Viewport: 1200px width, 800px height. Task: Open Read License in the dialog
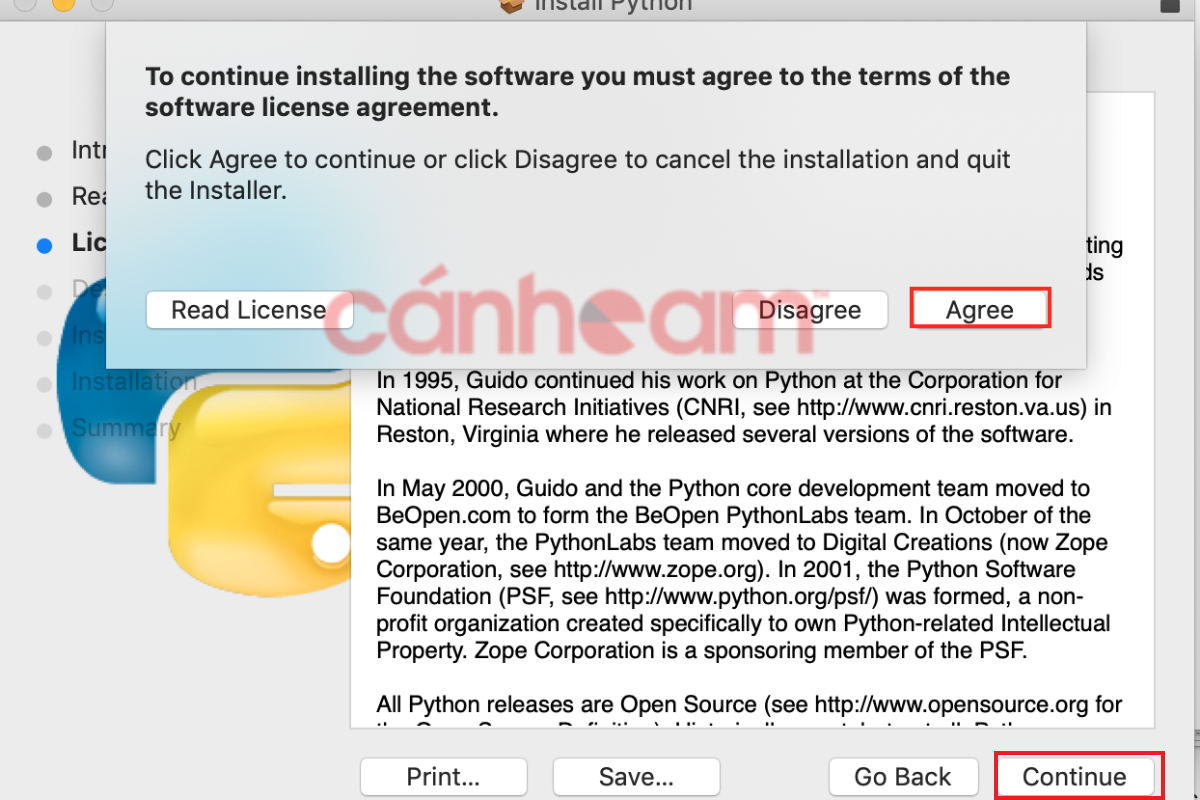coord(249,310)
